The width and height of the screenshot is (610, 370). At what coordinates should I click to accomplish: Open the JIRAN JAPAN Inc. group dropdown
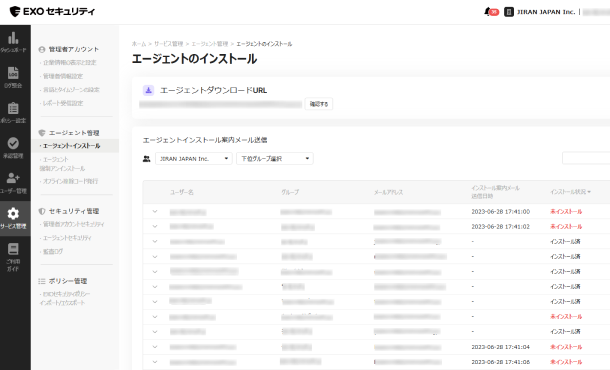tap(194, 159)
